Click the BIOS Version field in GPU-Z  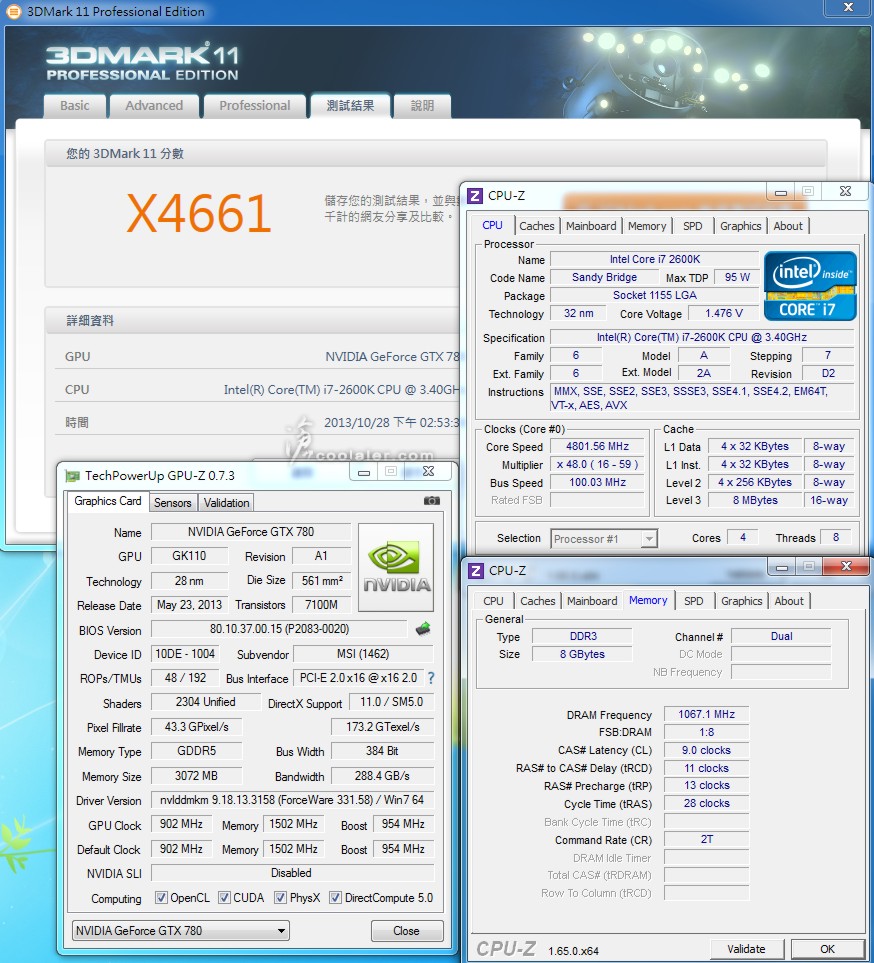click(279, 629)
